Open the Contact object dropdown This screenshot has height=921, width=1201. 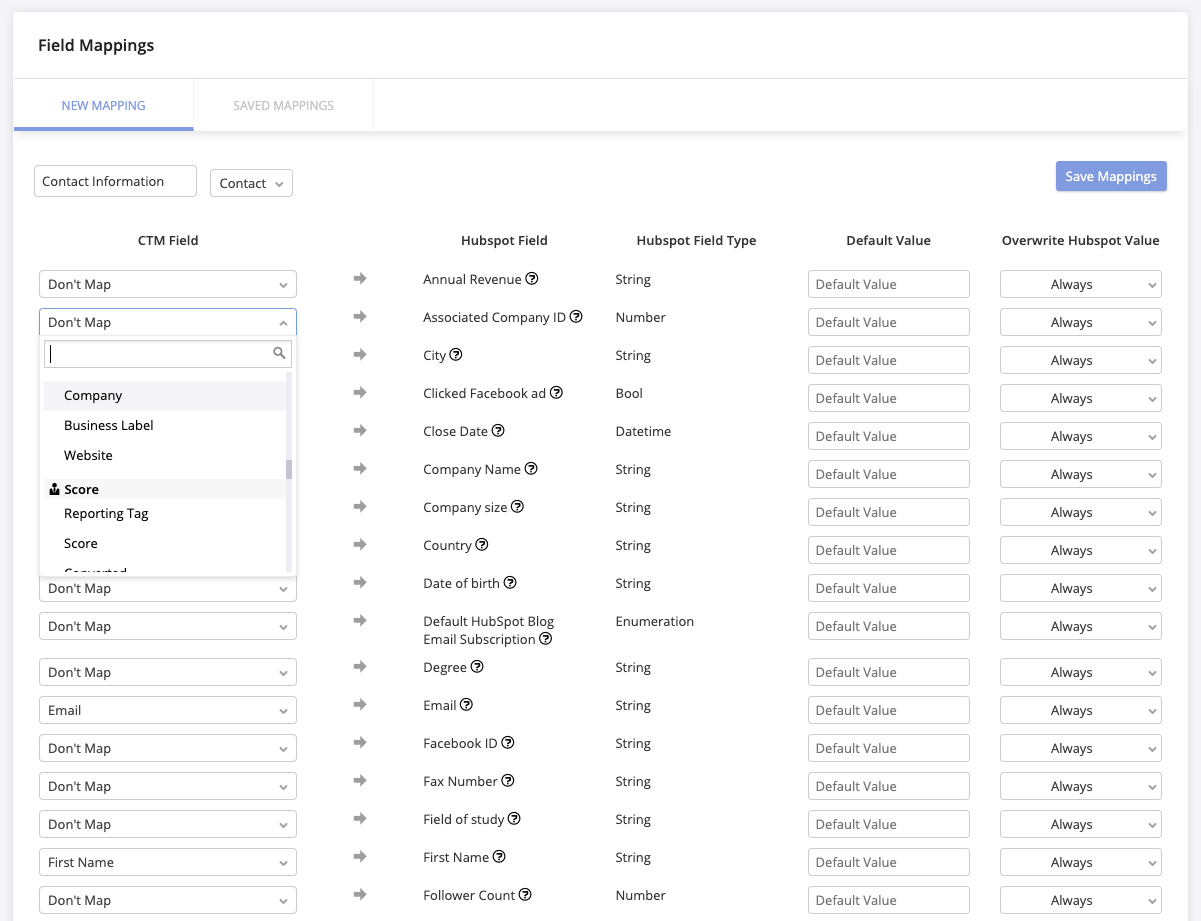tap(251, 183)
